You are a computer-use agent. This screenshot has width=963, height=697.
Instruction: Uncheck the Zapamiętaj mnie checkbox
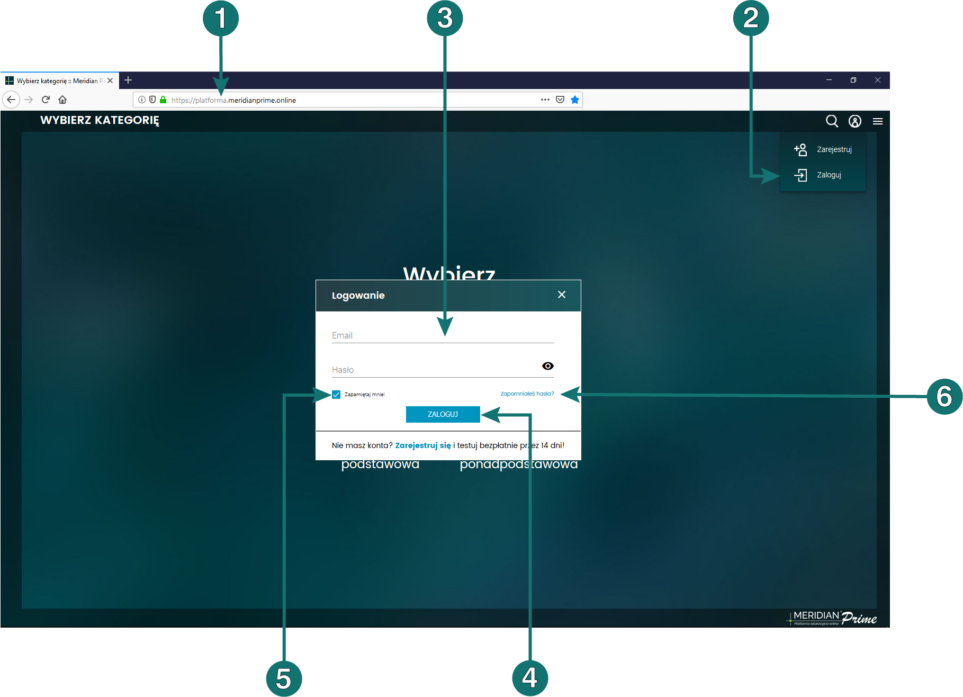click(x=336, y=394)
